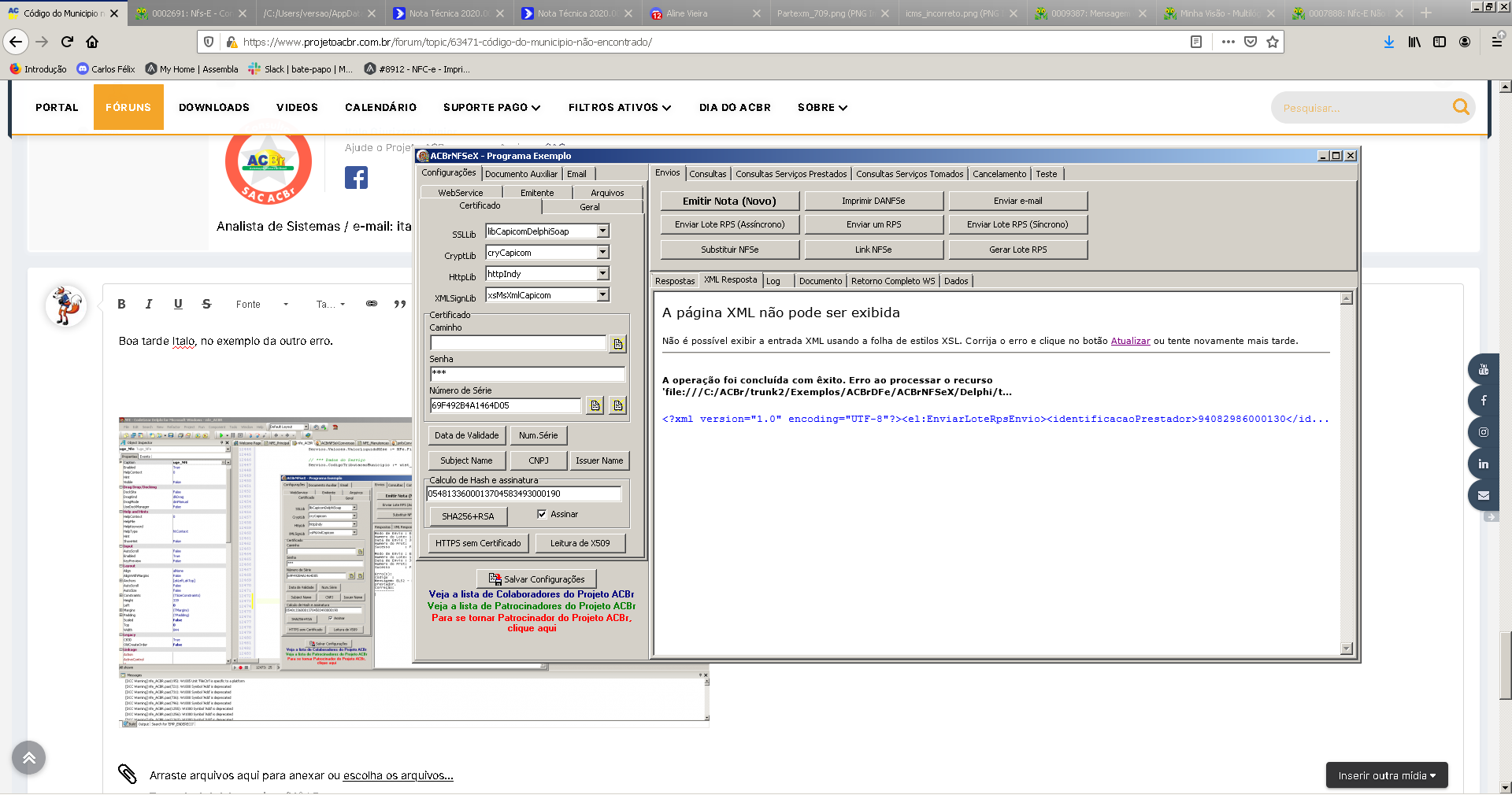Image resolution: width=1512 pixels, height=795 pixels.
Task: Switch to the Log tab
Action: pyautogui.click(x=773, y=281)
